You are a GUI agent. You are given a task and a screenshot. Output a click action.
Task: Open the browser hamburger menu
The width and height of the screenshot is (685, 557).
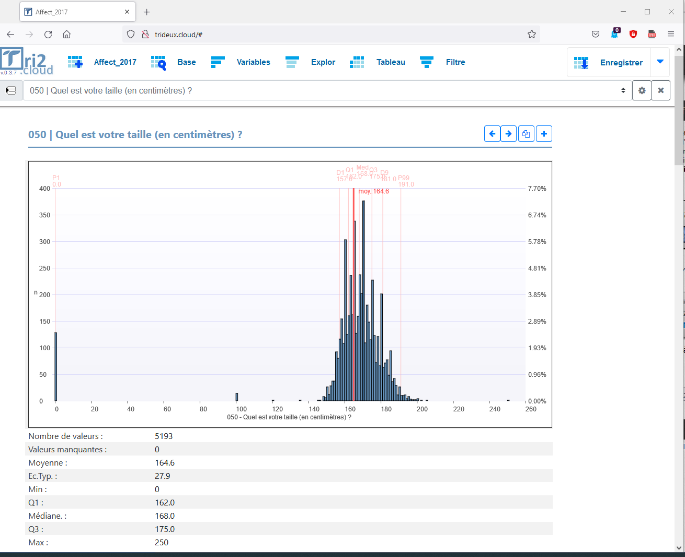[671, 34]
